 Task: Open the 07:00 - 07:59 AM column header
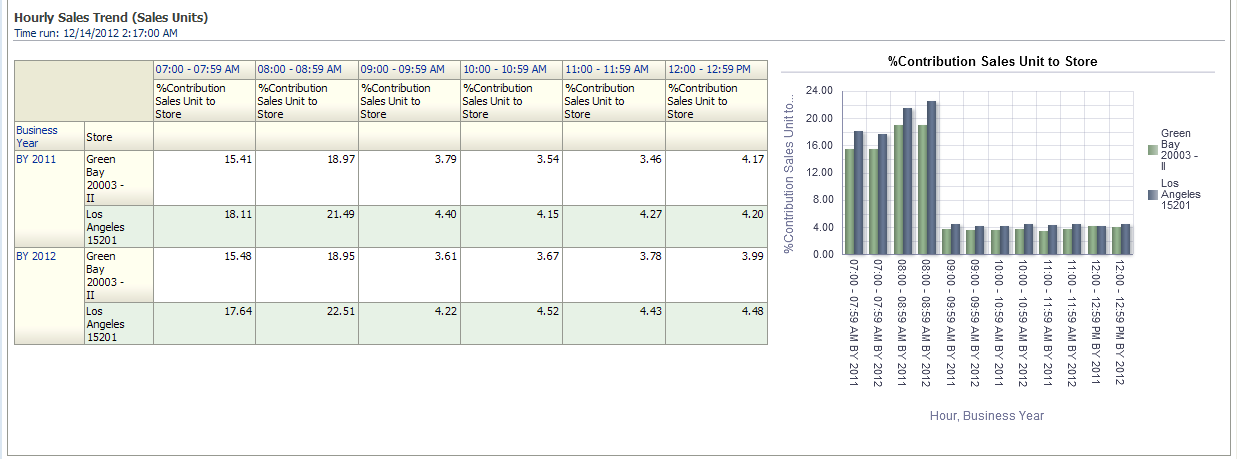point(197,70)
